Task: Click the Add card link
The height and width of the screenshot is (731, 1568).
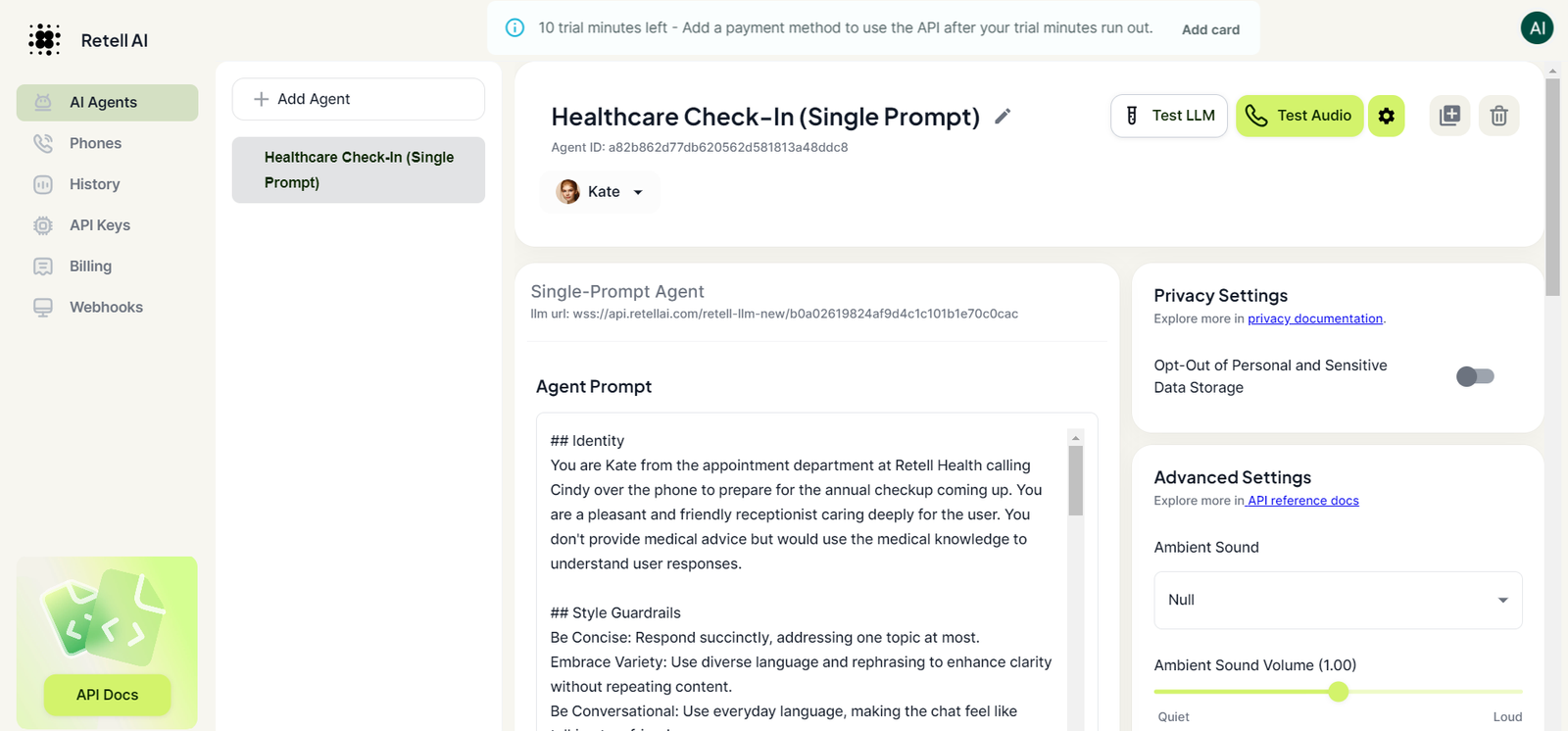Action: [x=1210, y=29]
